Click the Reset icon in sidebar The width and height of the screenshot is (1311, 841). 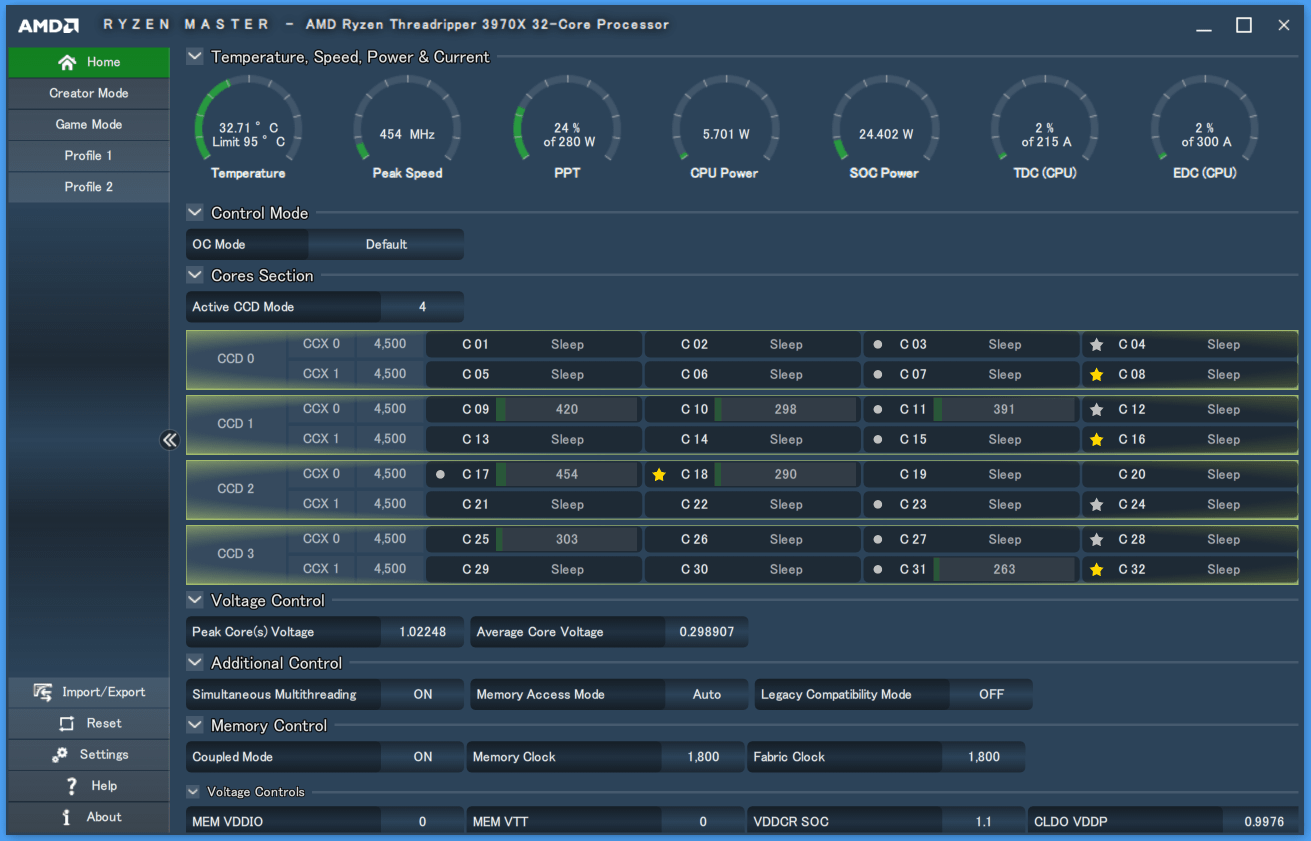pyautogui.click(x=67, y=723)
